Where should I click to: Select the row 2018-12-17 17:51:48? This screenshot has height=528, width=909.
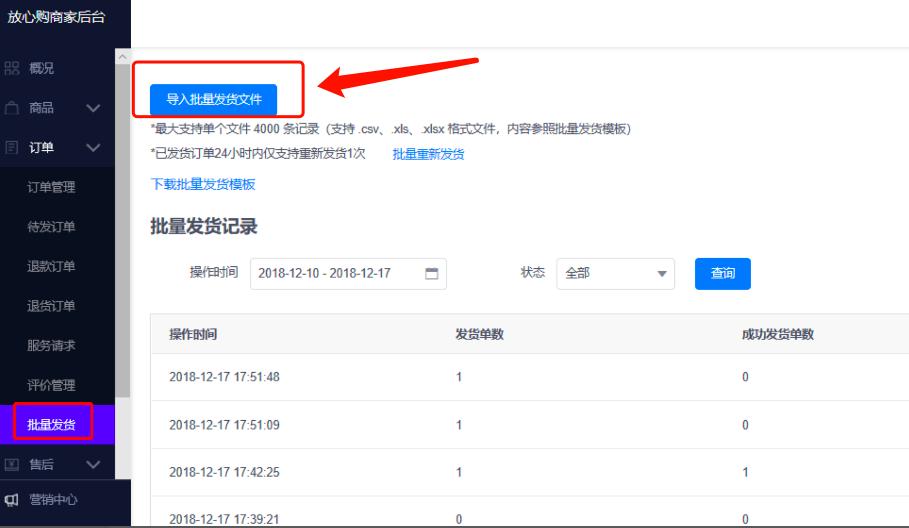pos(530,377)
